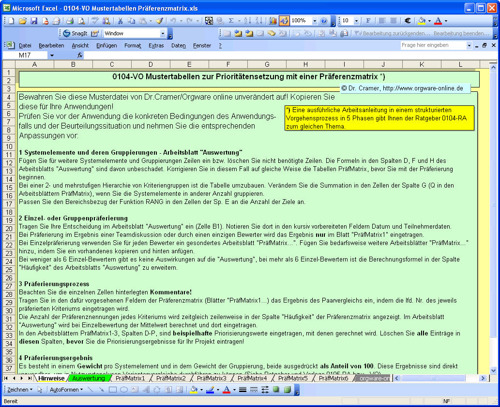
Task: Open the font color dropdown arrow in the formatting toolbar
Action: pyautogui.click(x=446, y=21)
